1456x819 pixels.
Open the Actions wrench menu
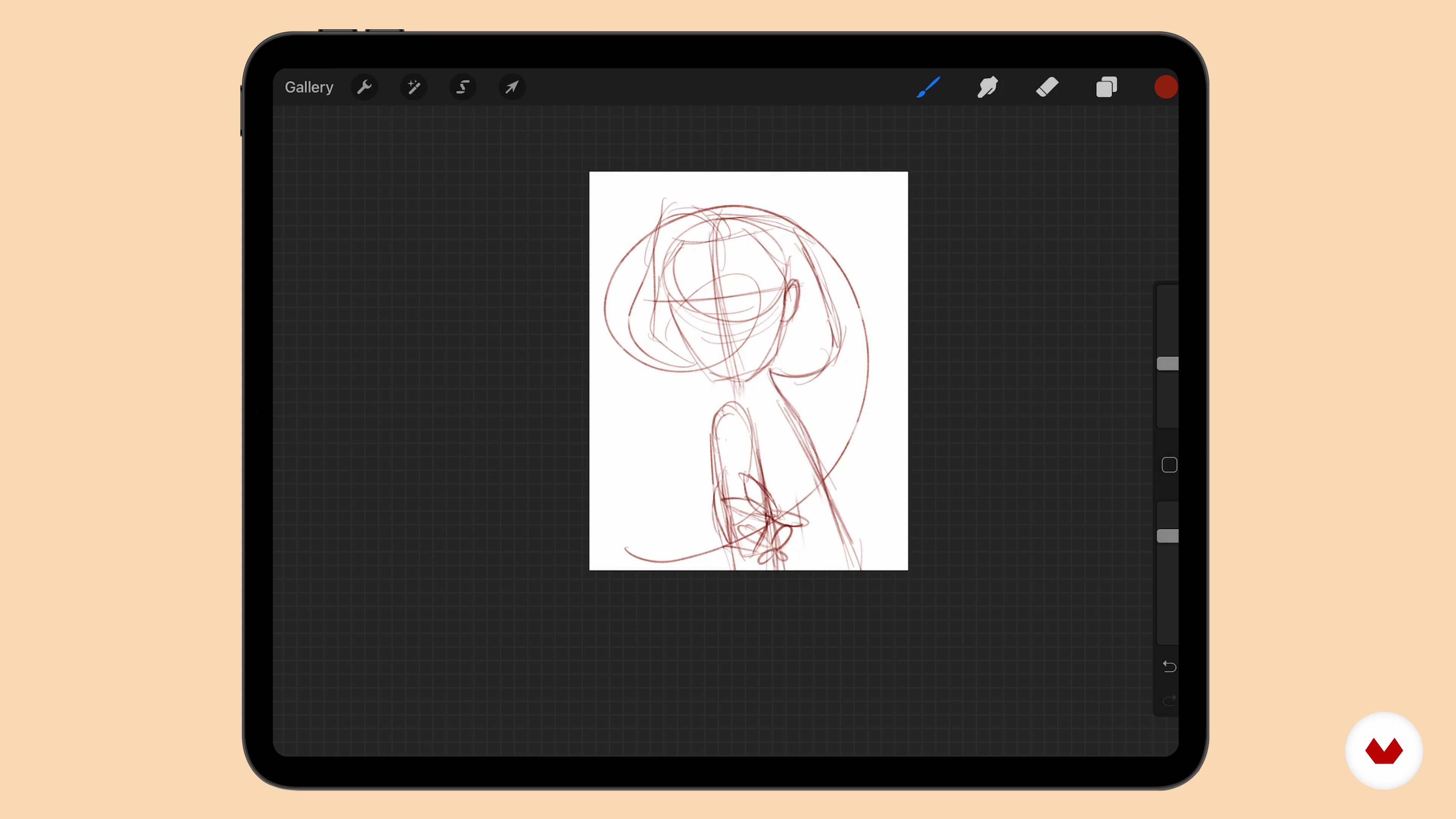tap(364, 87)
